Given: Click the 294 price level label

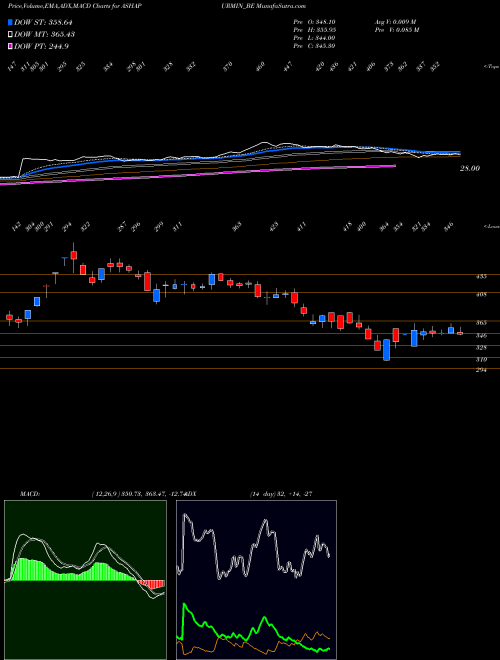Looking at the screenshot, I should tap(481, 370).
